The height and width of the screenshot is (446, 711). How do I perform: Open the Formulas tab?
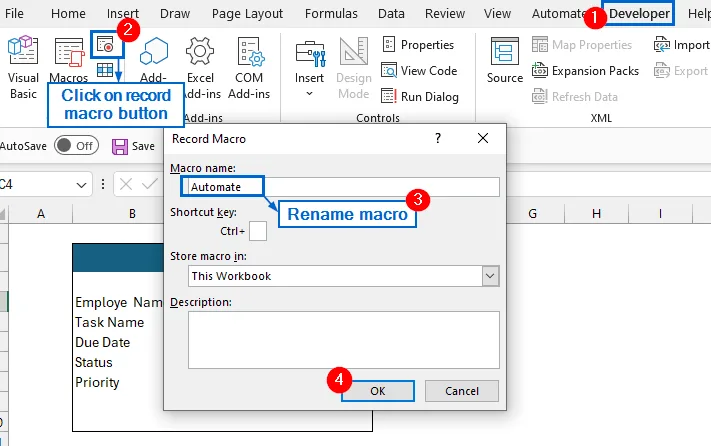point(331,14)
